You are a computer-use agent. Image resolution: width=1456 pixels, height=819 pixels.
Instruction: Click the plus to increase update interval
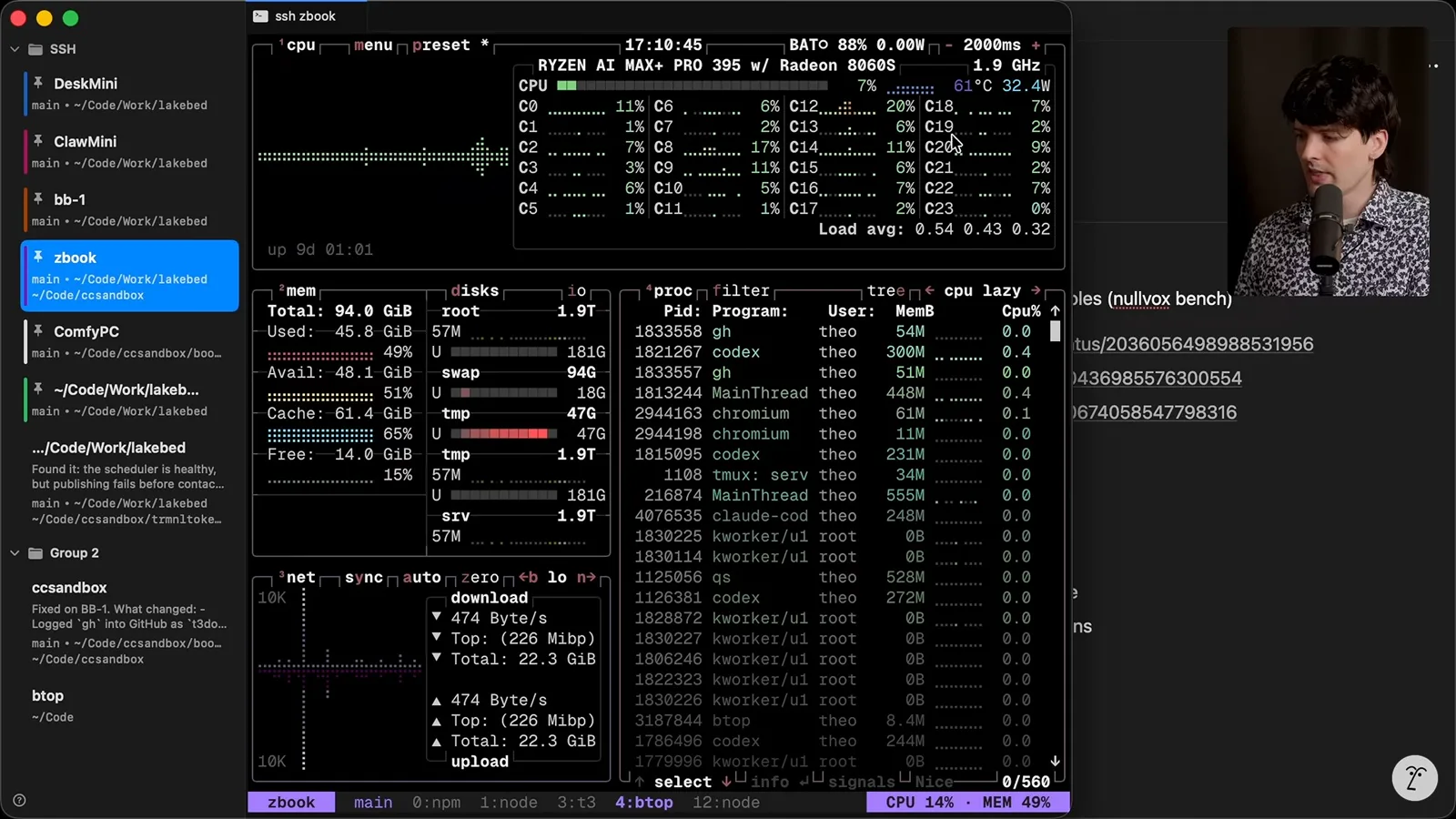[x=1036, y=45]
